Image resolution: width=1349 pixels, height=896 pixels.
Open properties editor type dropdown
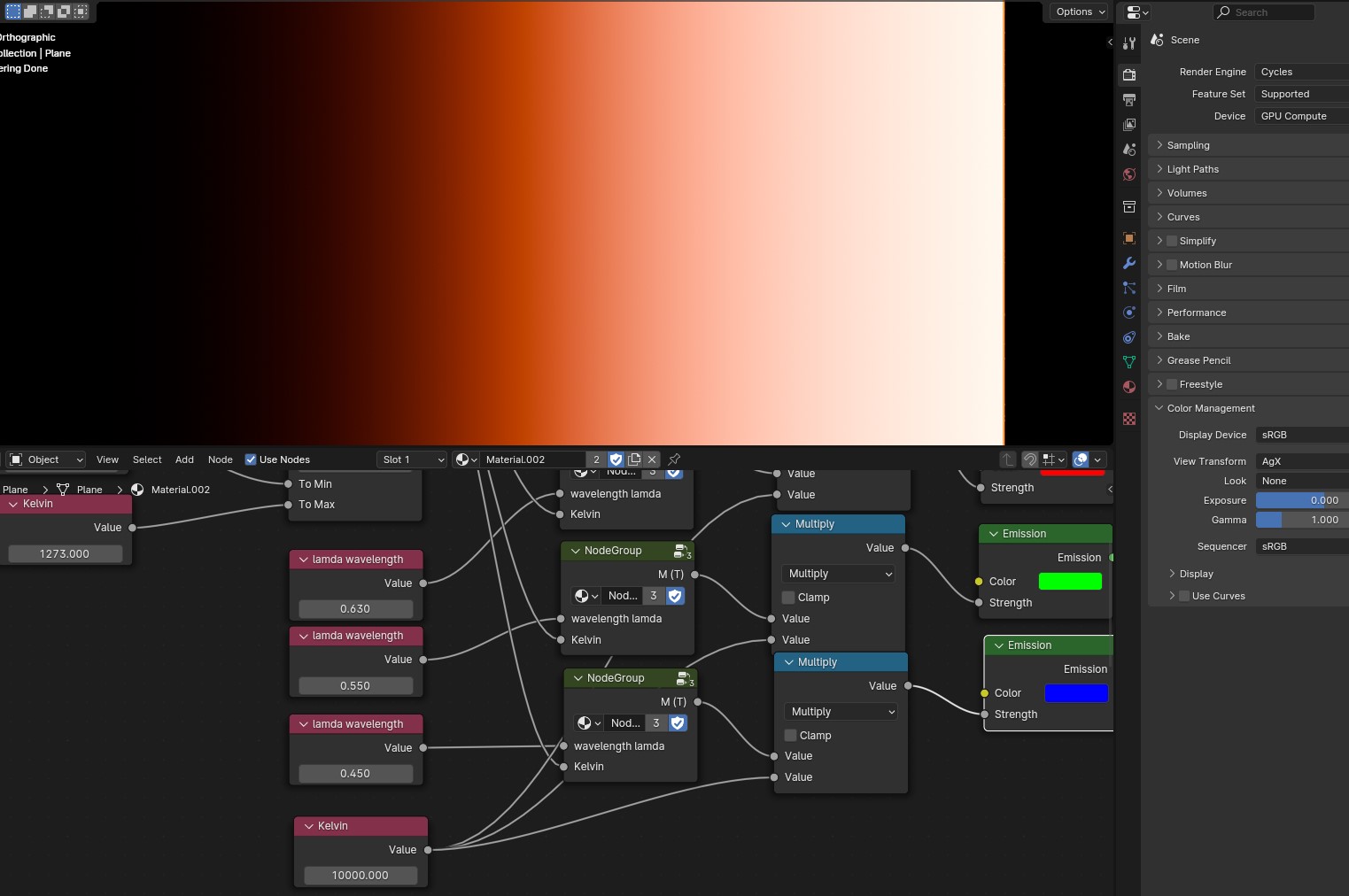click(x=1137, y=12)
